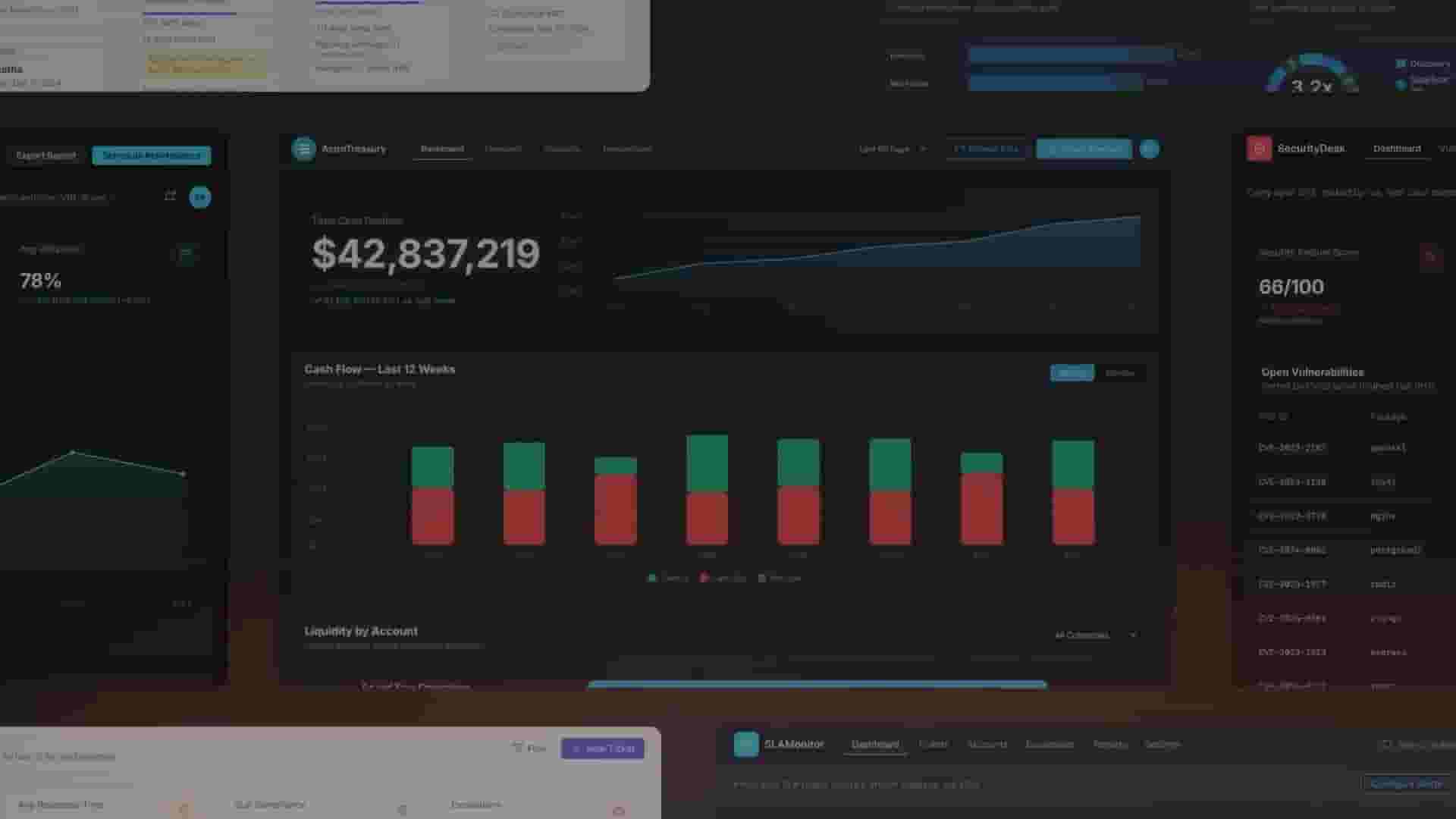Image resolution: width=1456 pixels, height=819 pixels.
Task: Click the SLAMonitor teal logo icon
Action: click(745, 744)
